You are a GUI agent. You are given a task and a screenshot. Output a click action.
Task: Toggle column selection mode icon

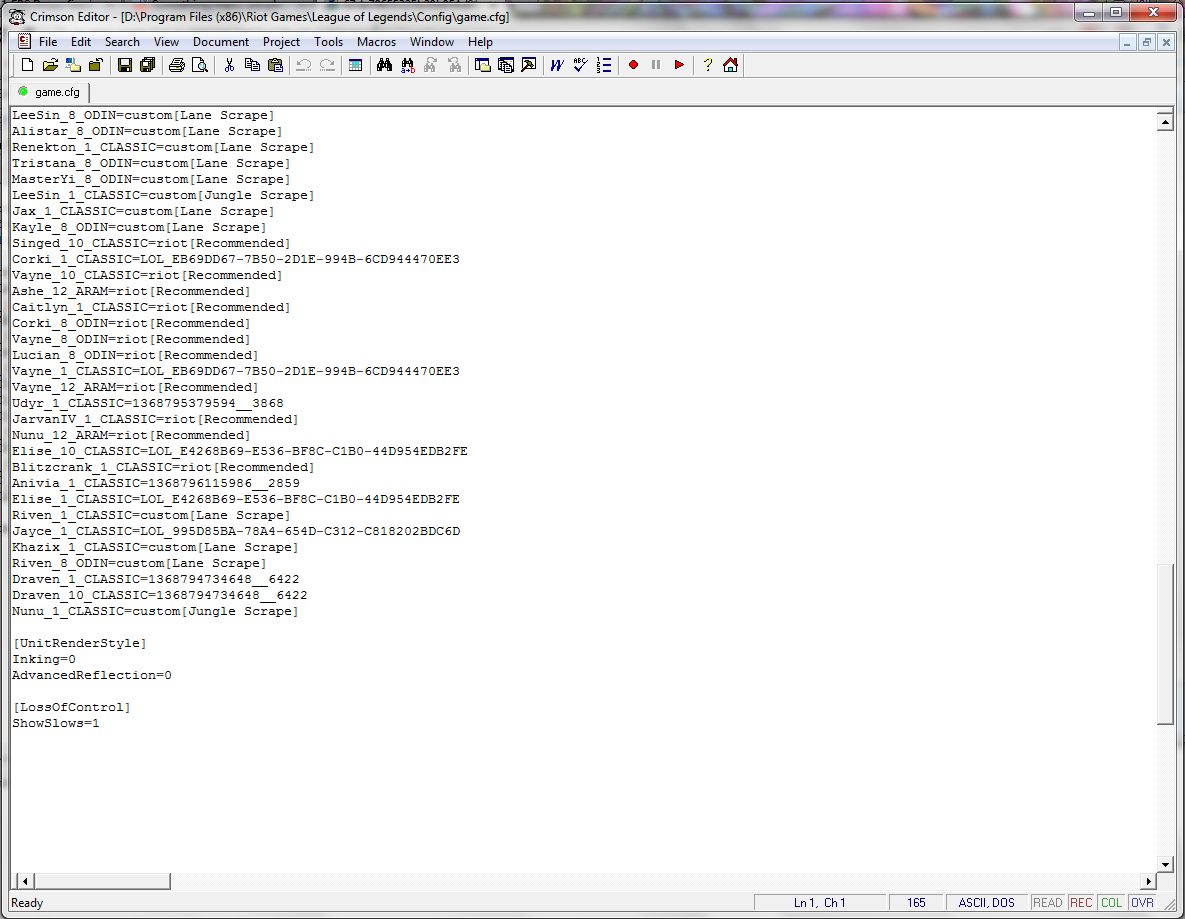tap(355, 65)
